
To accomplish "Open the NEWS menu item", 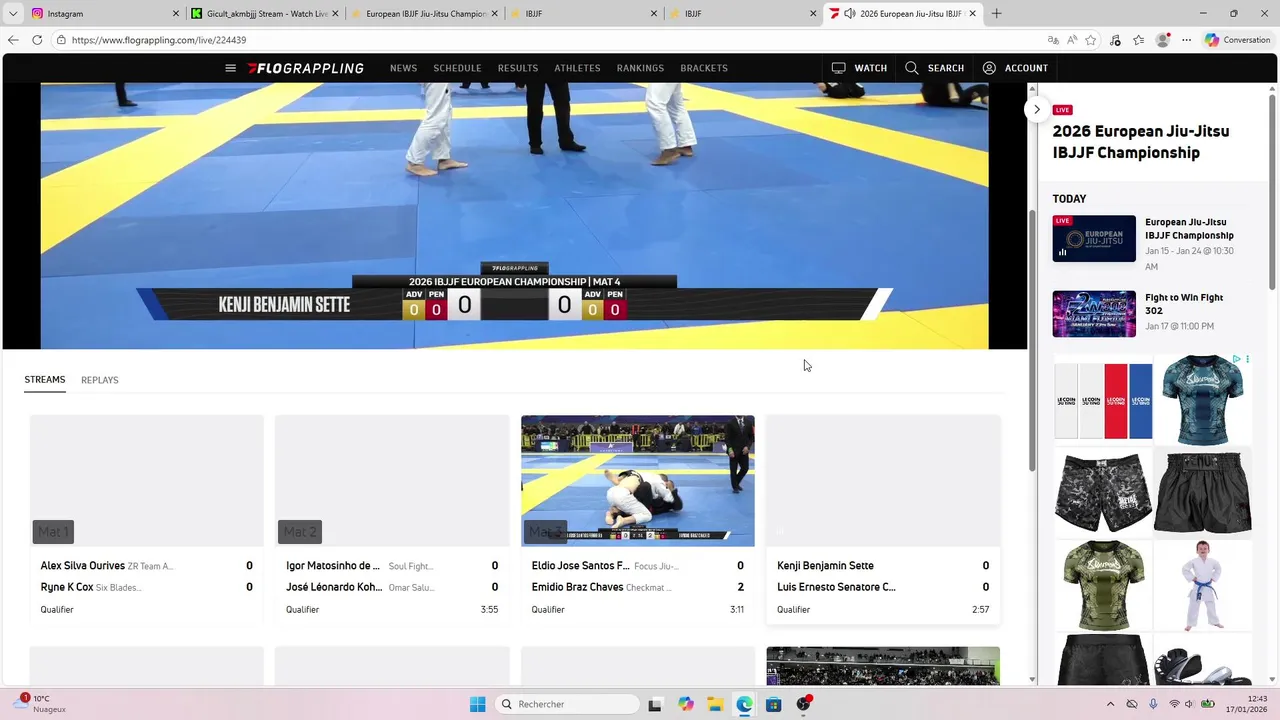I will (x=403, y=68).
